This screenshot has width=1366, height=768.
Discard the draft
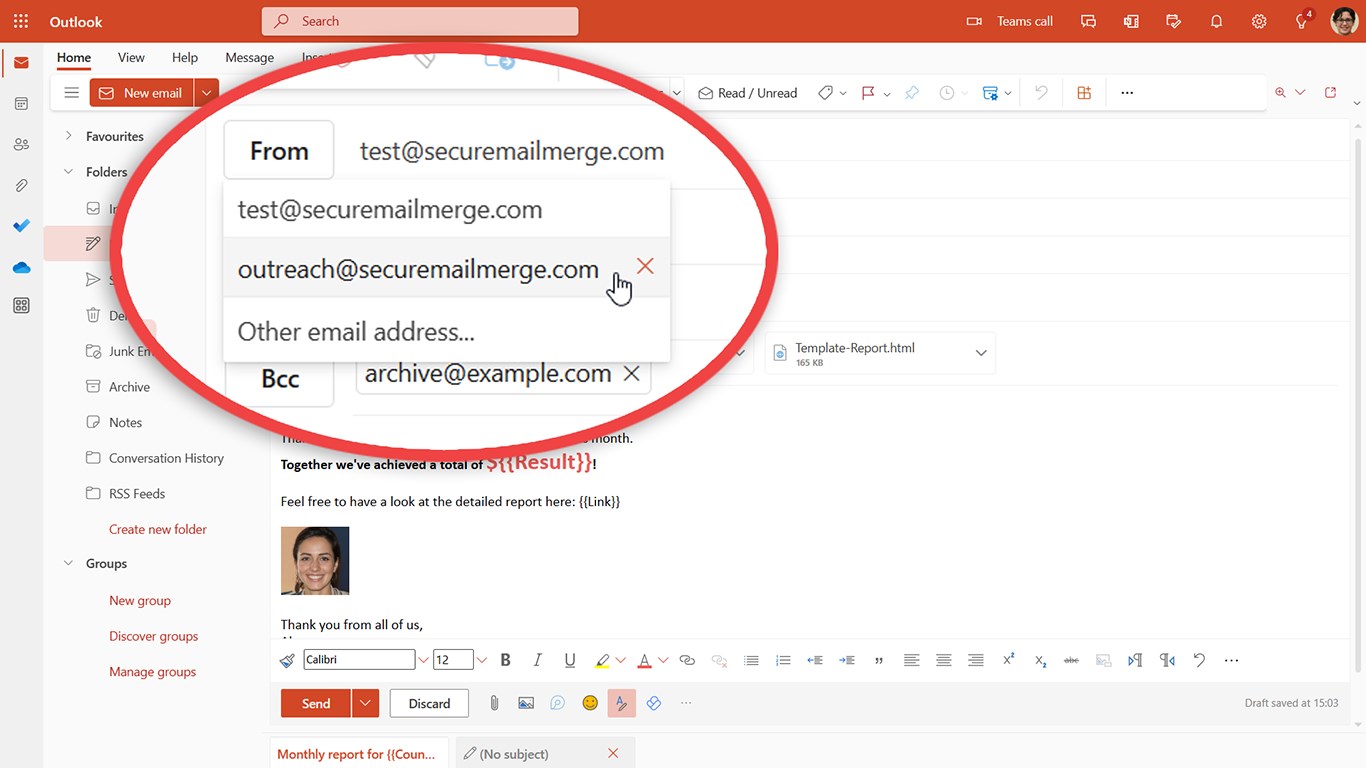pos(429,703)
